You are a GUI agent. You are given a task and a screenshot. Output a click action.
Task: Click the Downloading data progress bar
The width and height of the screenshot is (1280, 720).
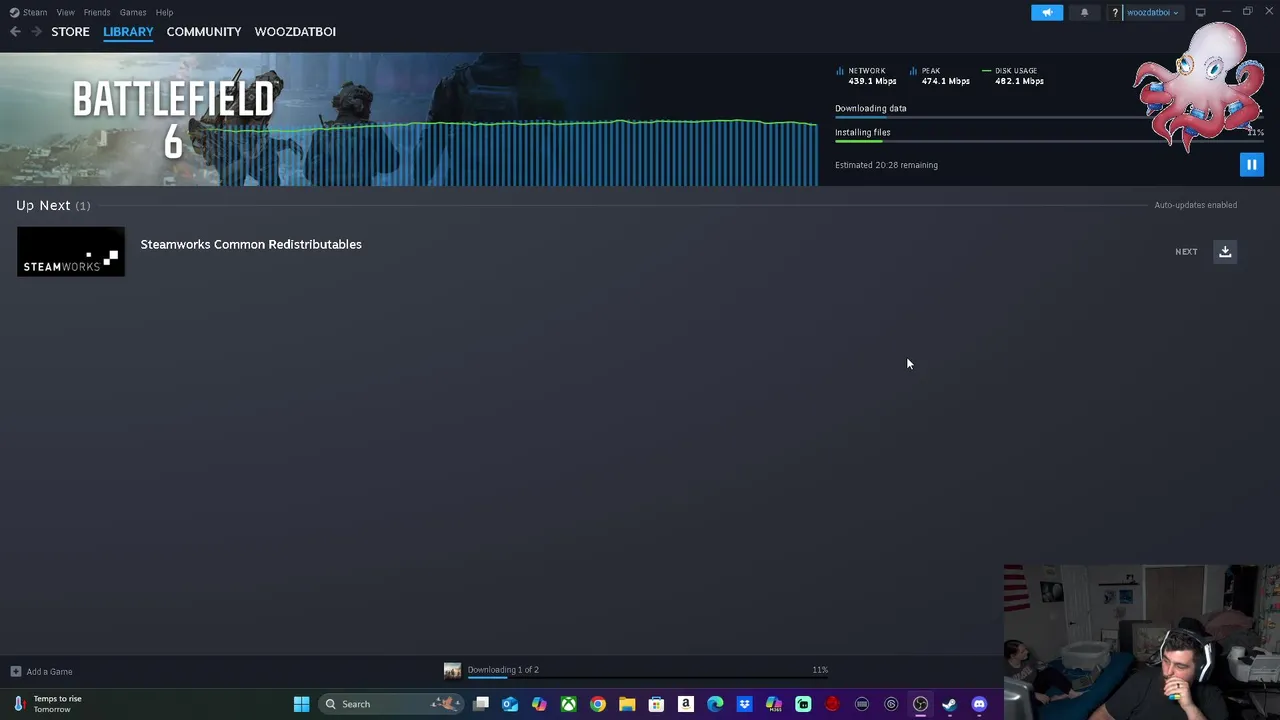click(x=1049, y=118)
